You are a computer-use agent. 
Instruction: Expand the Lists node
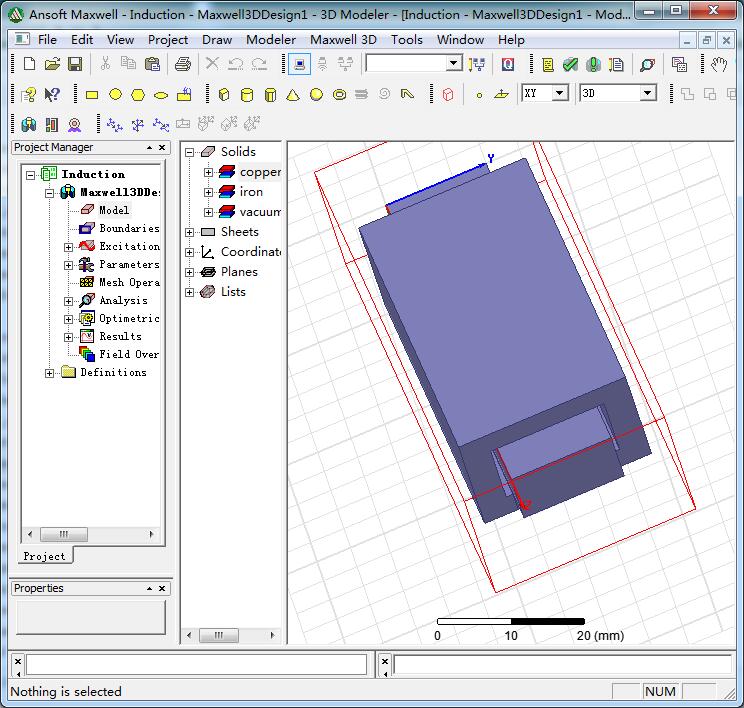189,292
